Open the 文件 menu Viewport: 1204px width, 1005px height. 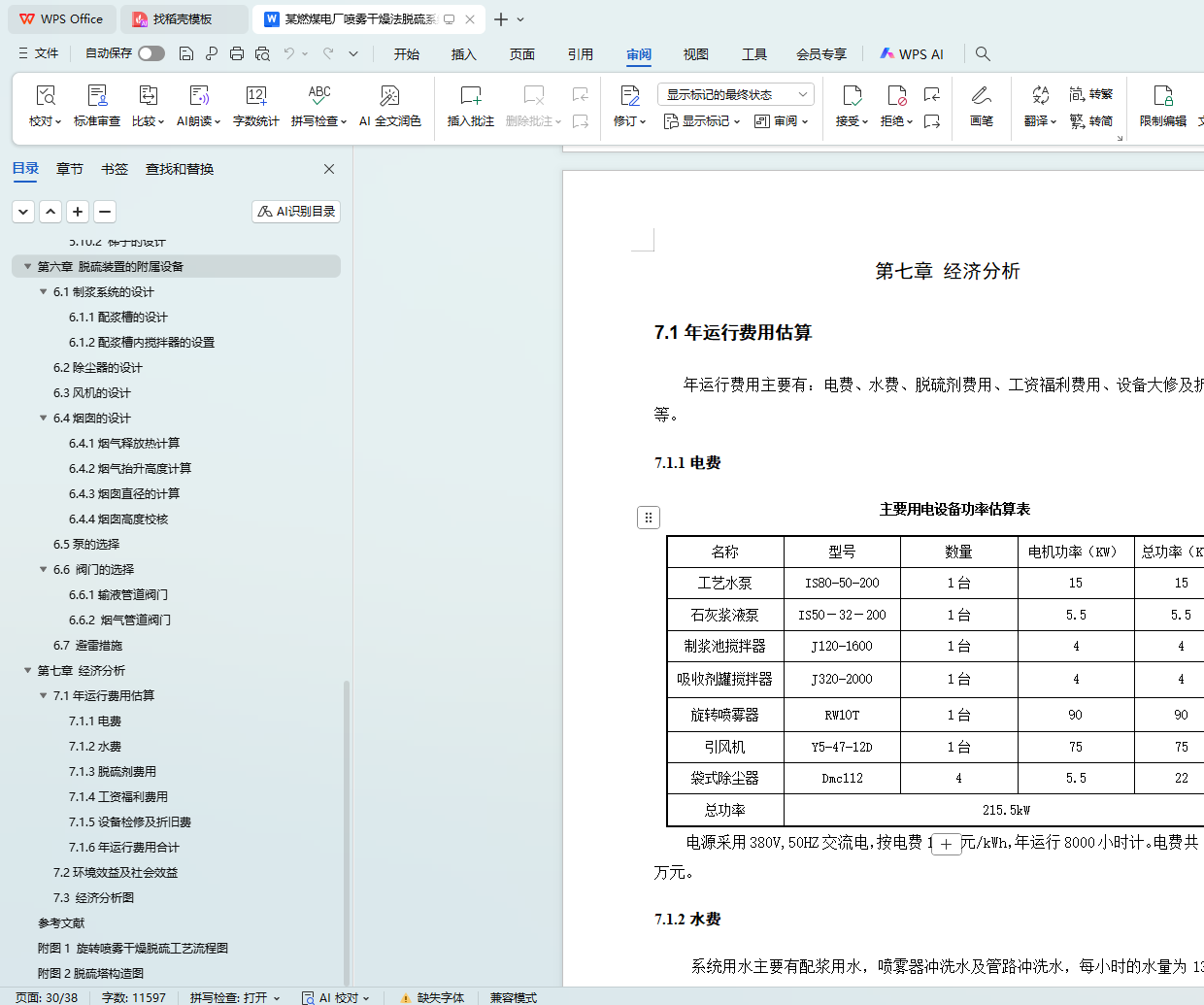coord(39,53)
